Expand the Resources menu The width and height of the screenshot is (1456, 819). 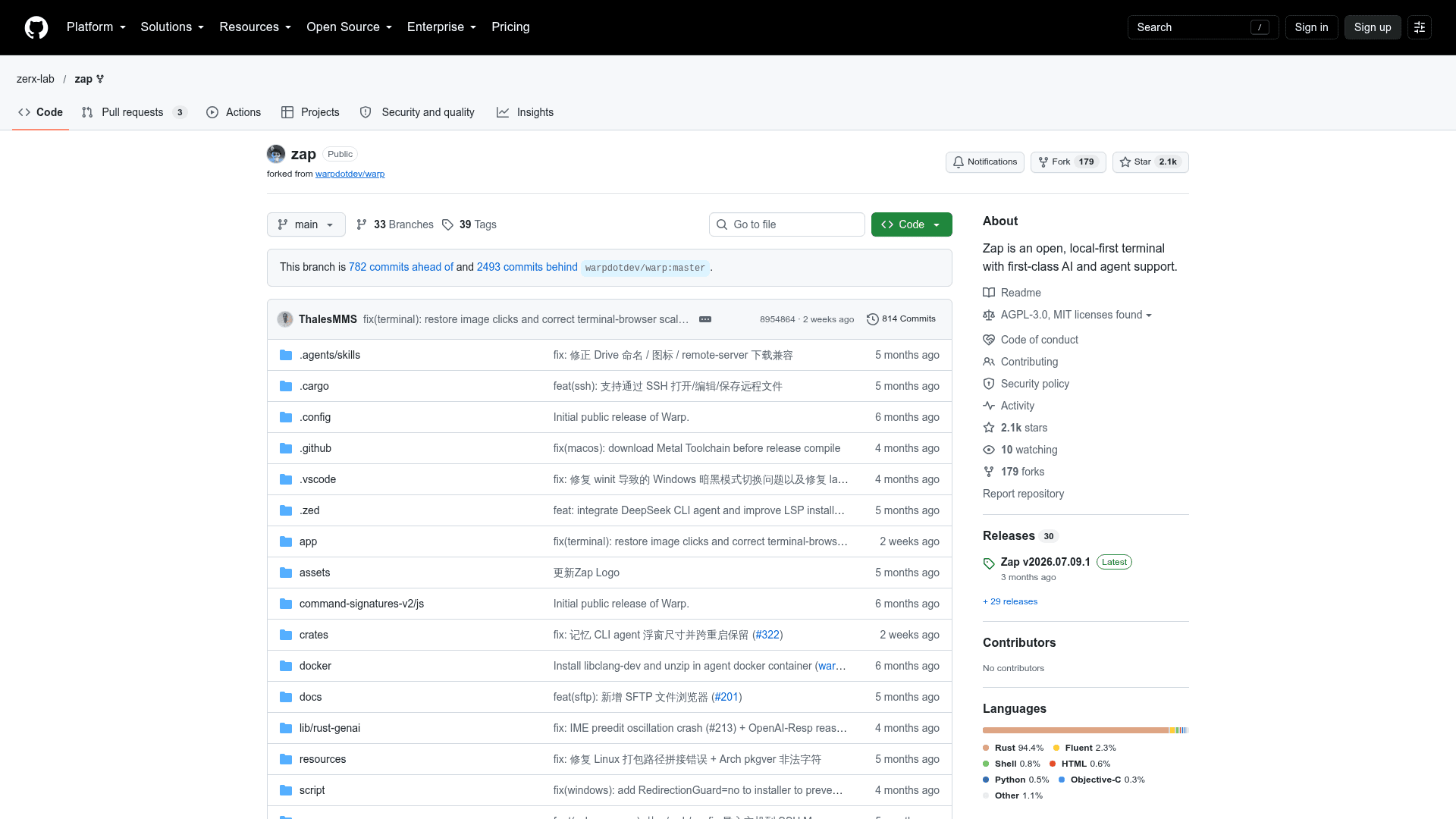pyautogui.click(x=256, y=27)
